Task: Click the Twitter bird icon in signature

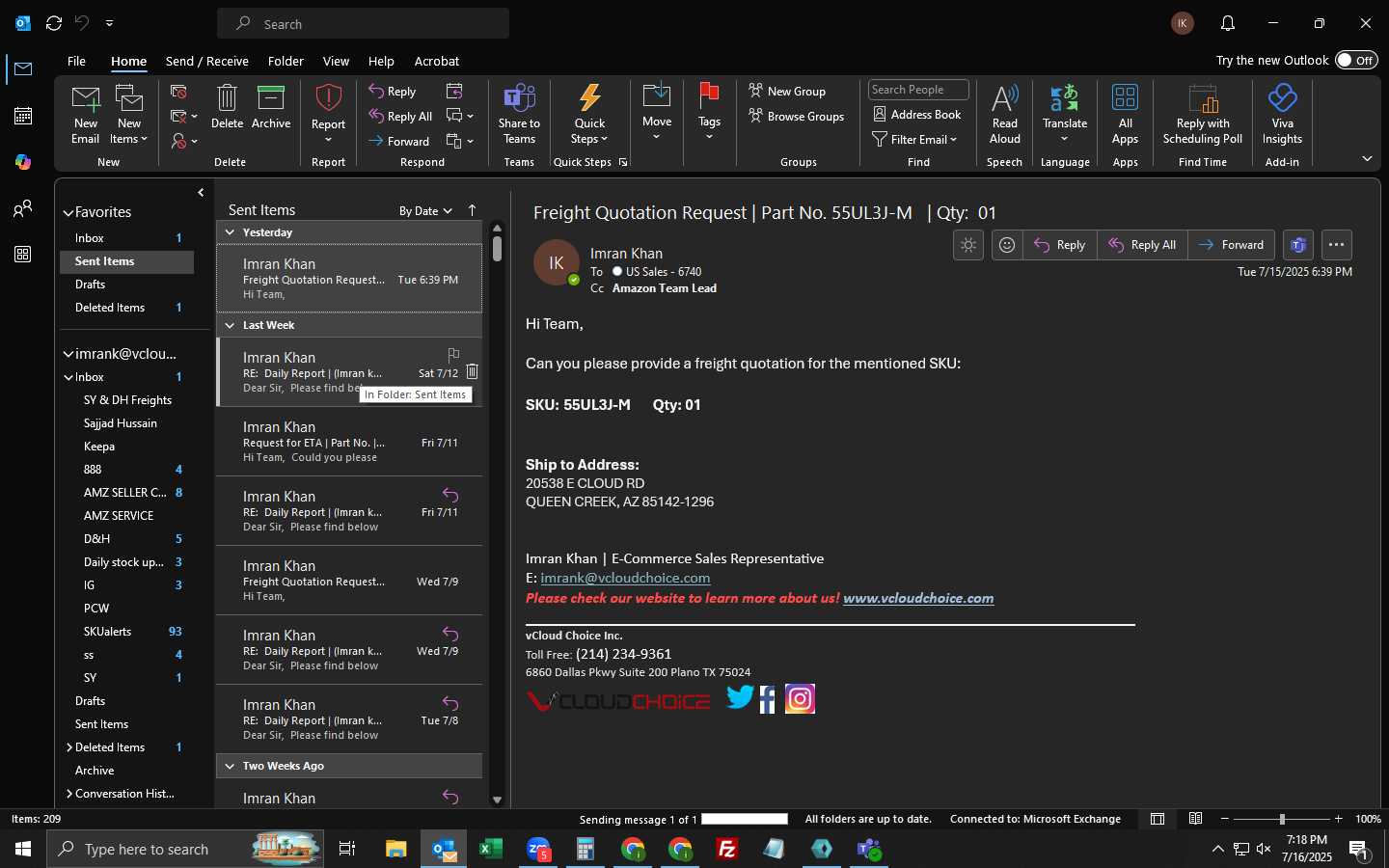Action: 740,697
